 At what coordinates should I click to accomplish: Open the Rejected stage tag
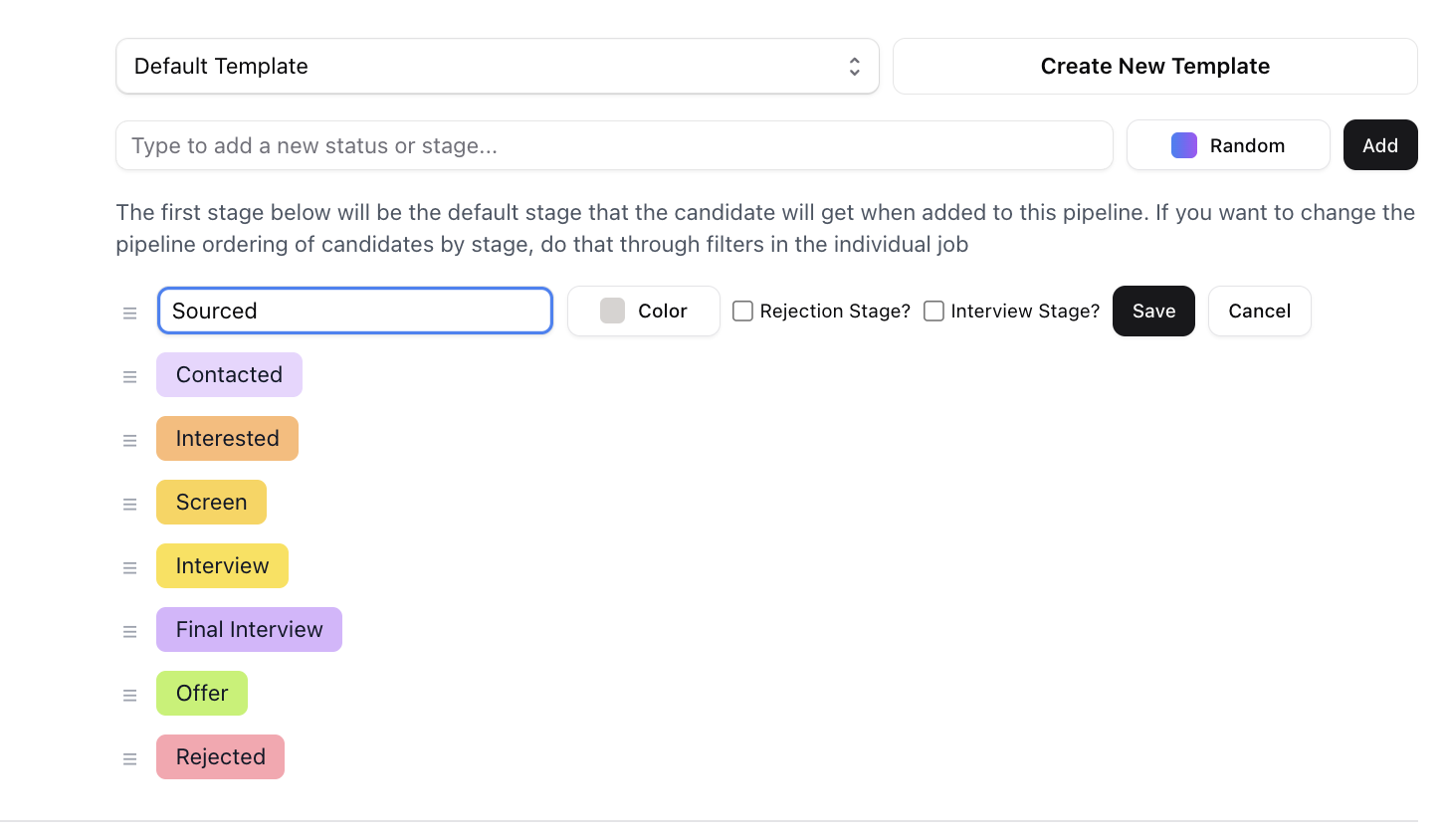point(220,757)
